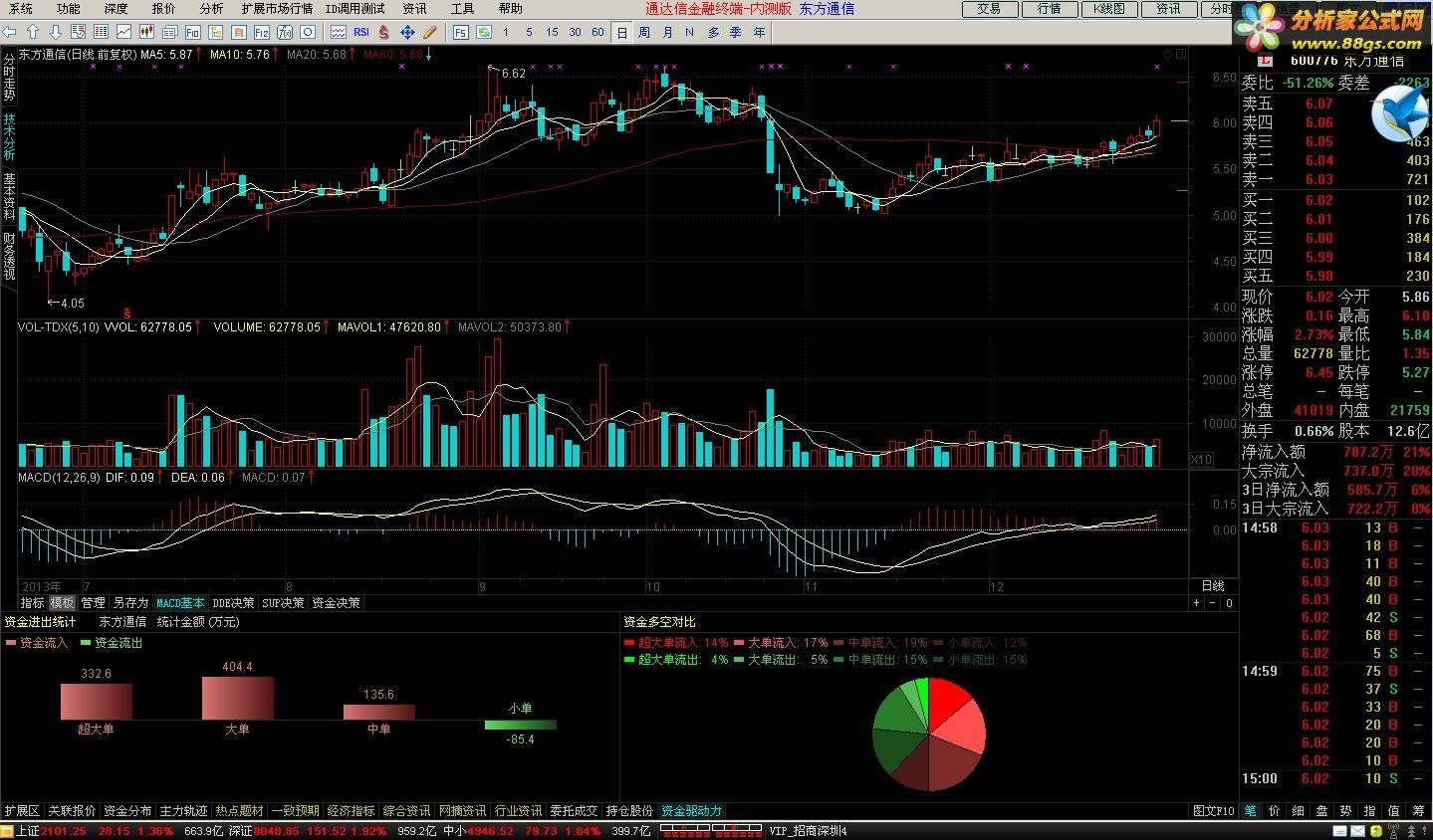Open the line chart trend icon
Viewport: 1433px width, 840px height.
123,33
